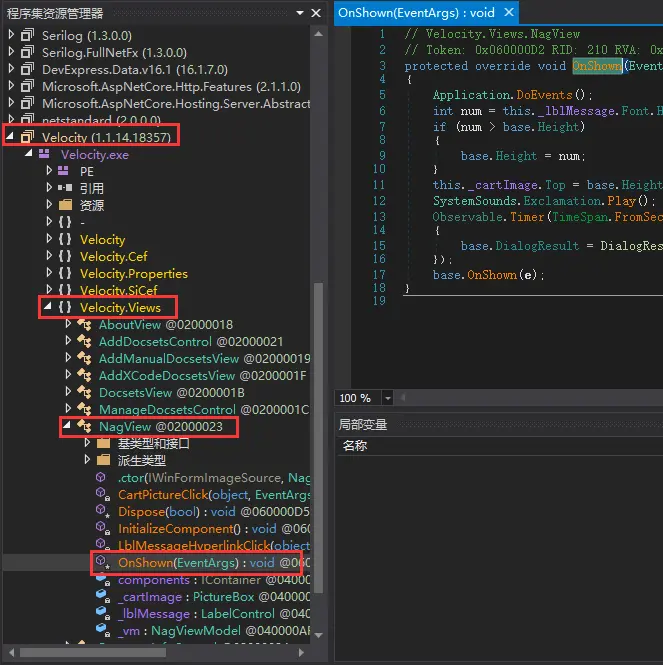The height and width of the screenshot is (665, 663).
Task: Expand the 基类型和接口 folder
Action: [x=87, y=443]
